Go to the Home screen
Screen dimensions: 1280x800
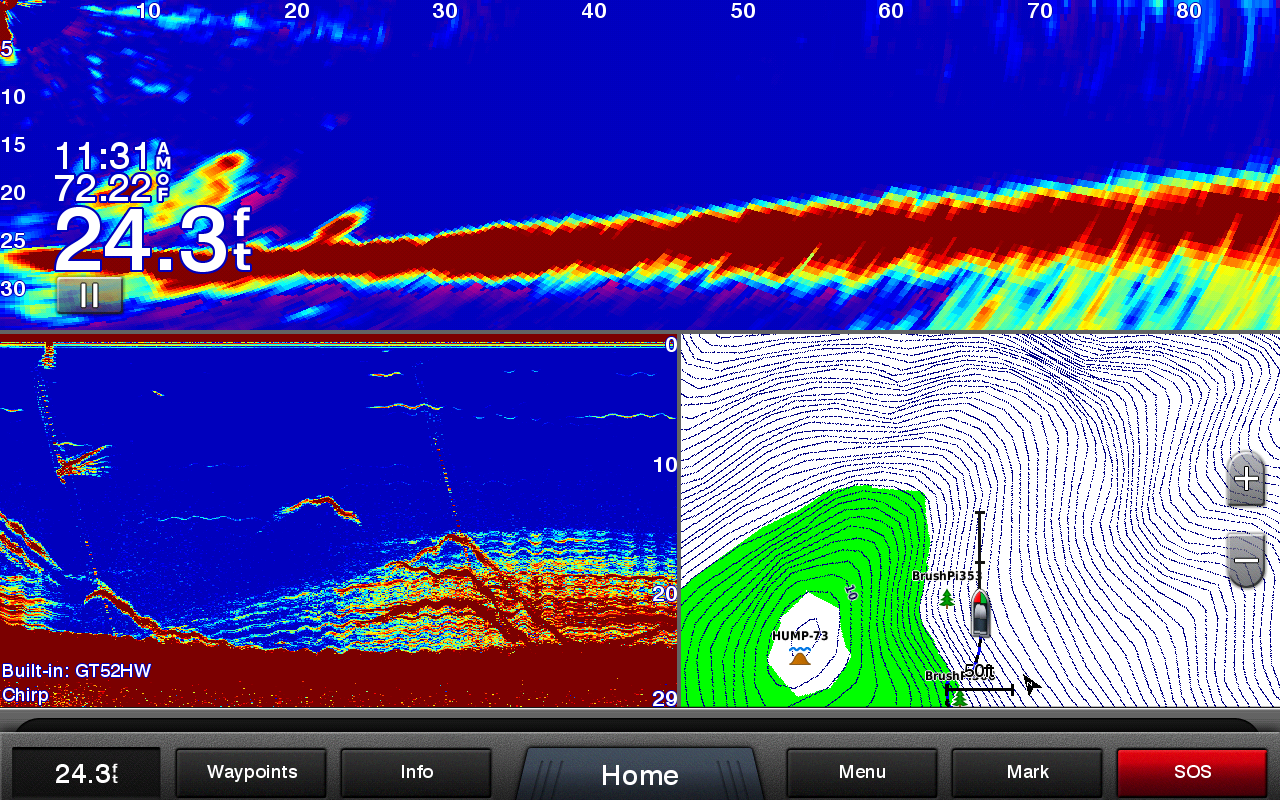pos(639,775)
